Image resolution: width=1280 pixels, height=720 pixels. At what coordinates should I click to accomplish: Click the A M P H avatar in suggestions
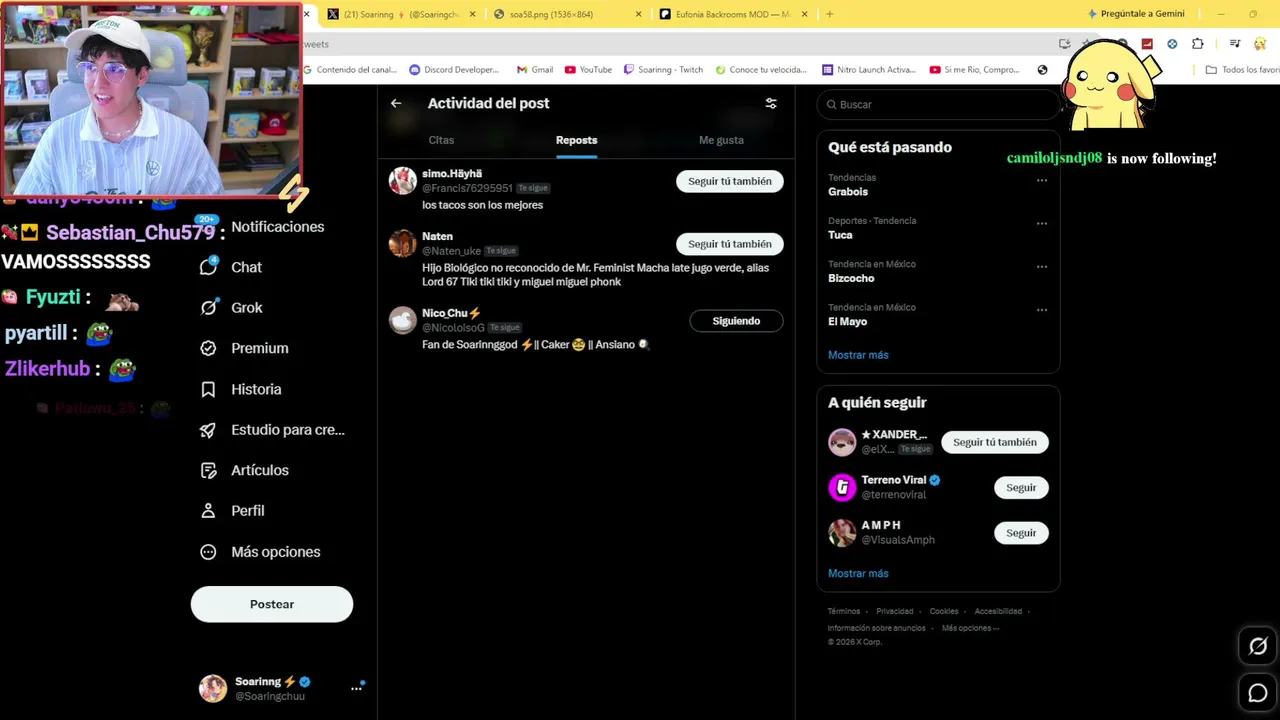(x=842, y=532)
